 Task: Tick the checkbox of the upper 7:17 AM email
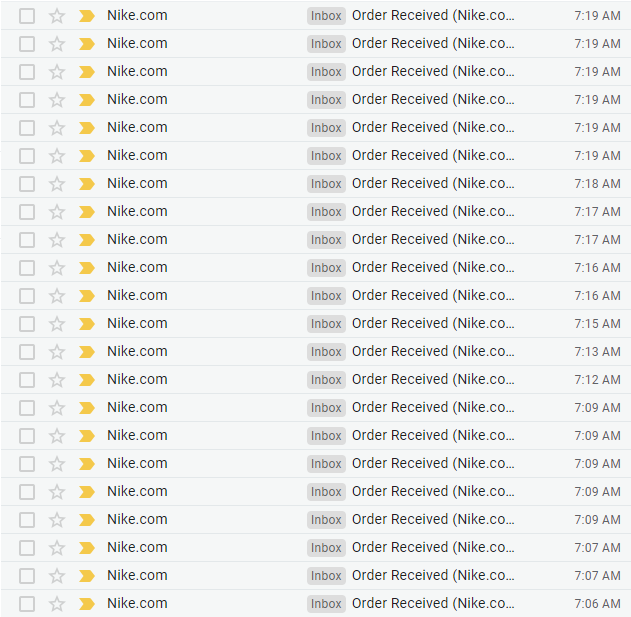click(x=27, y=212)
